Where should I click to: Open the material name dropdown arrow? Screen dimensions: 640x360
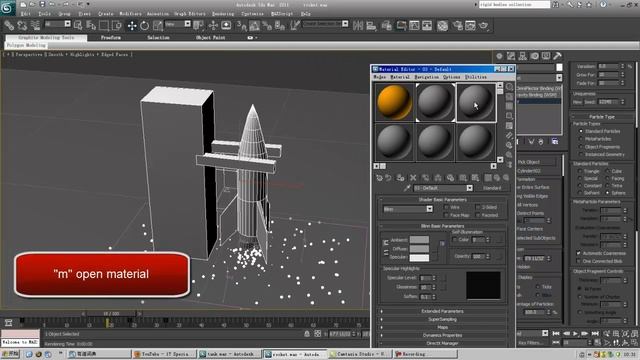click(x=469, y=188)
